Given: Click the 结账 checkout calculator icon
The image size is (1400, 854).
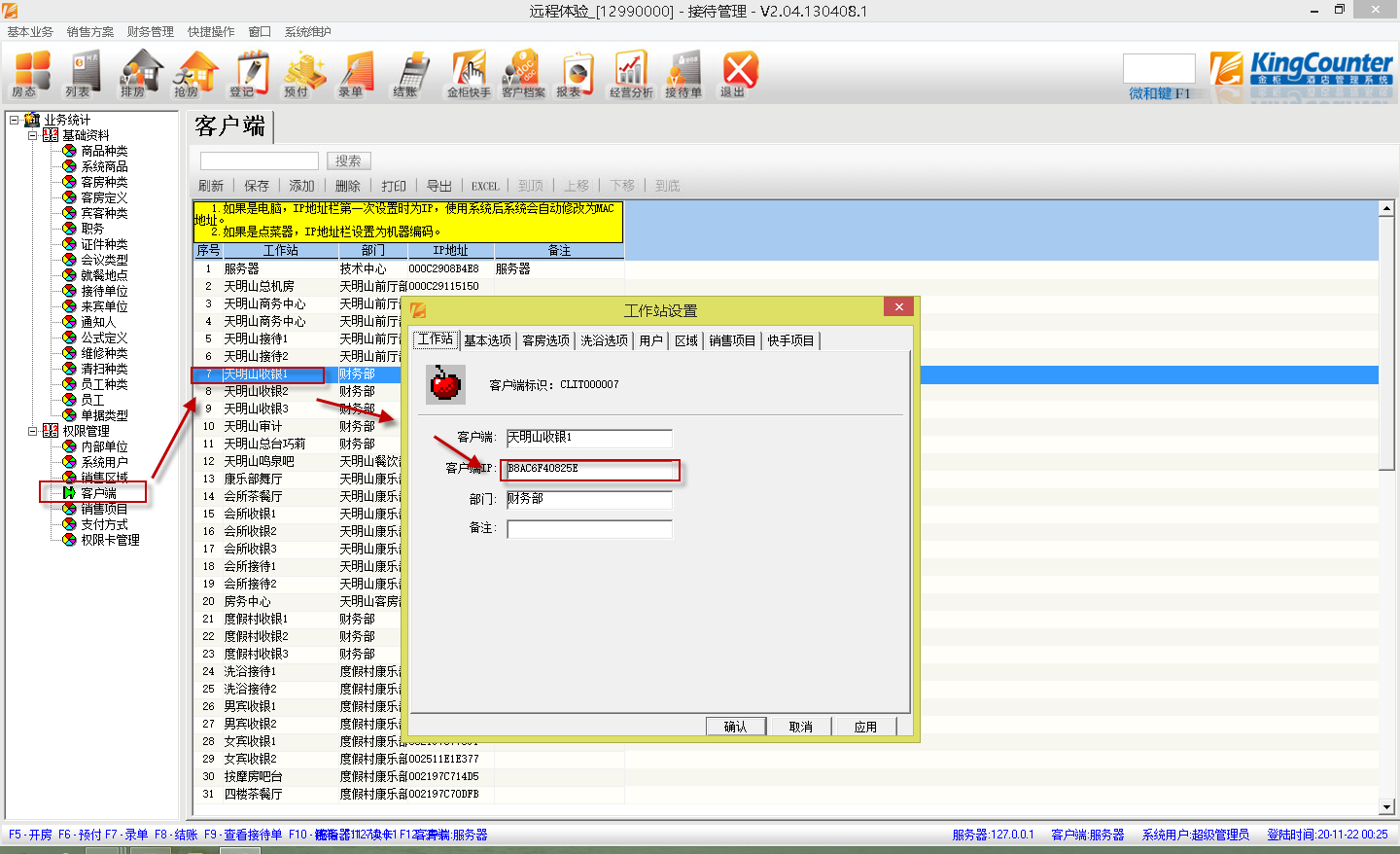Looking at the screenshot, I should 412,74.
